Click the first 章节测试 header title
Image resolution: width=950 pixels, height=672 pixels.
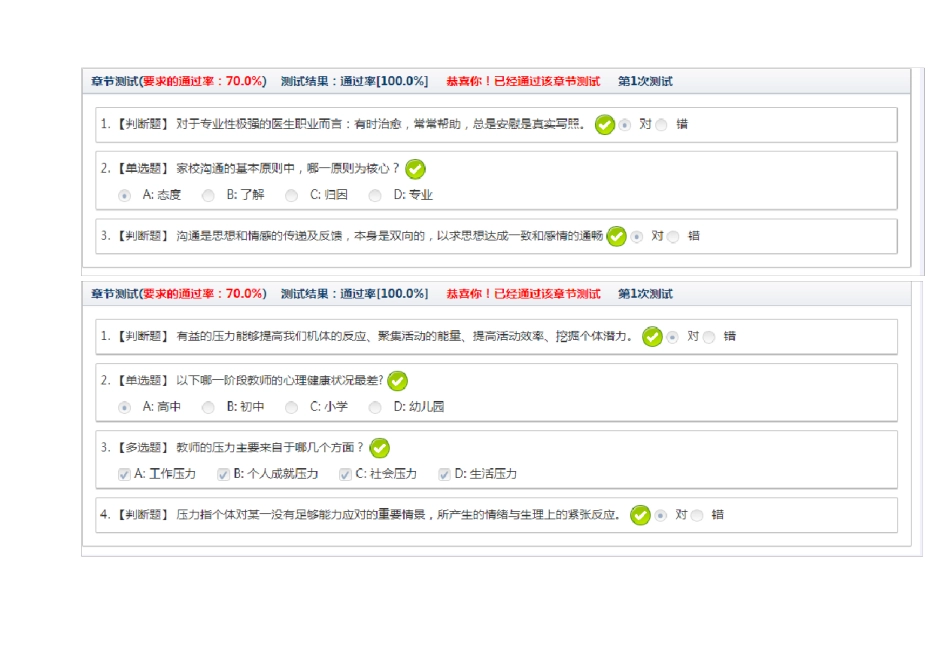click(179, 81)
